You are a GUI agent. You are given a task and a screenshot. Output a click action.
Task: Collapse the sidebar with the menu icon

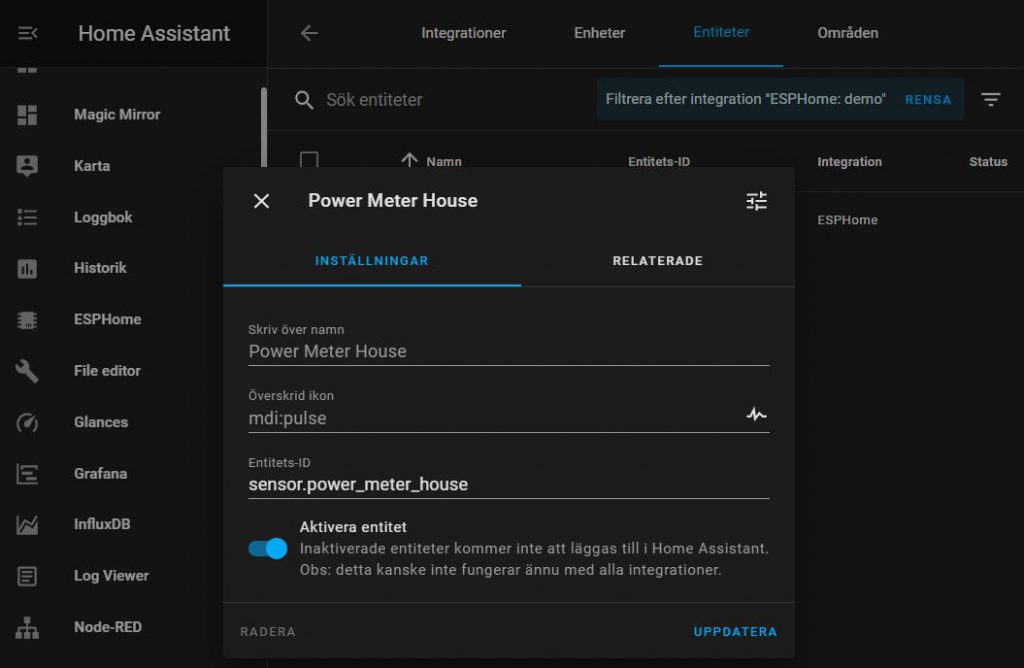[x=27, y=33]
